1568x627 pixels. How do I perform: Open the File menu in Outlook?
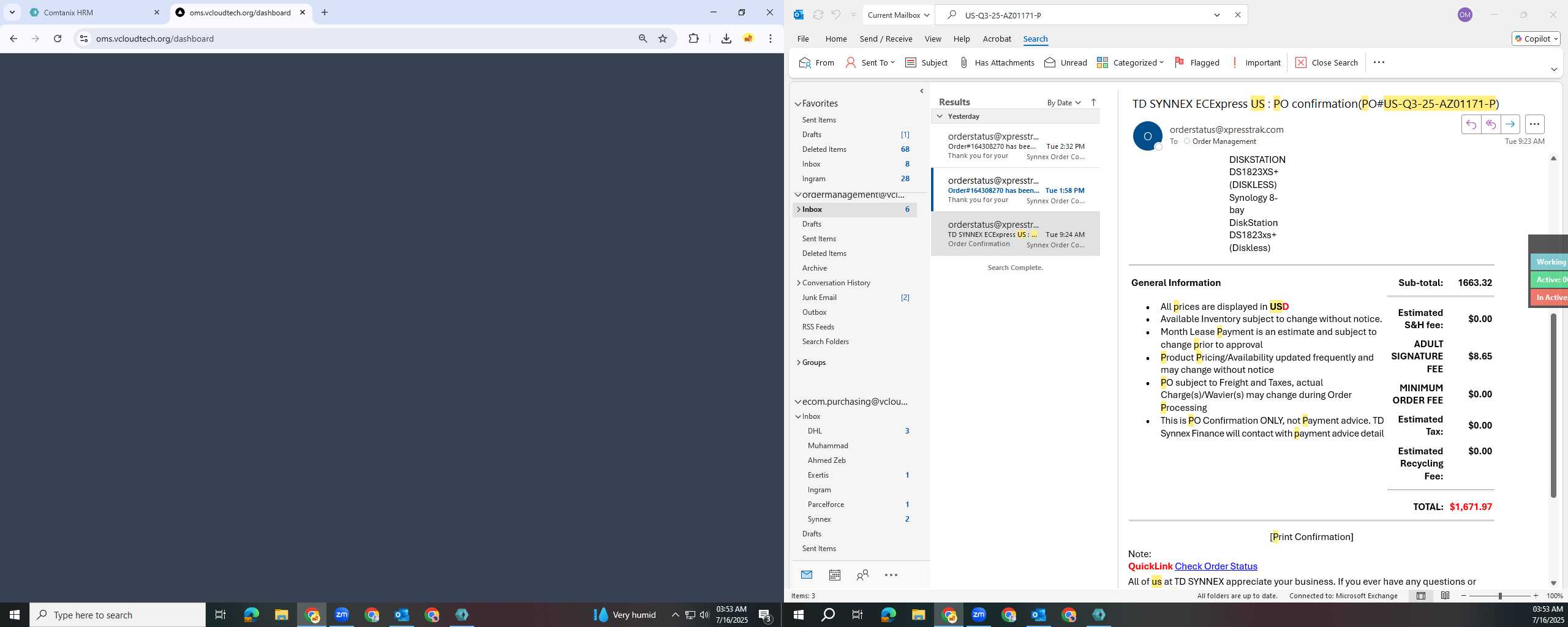coord(803,39)
